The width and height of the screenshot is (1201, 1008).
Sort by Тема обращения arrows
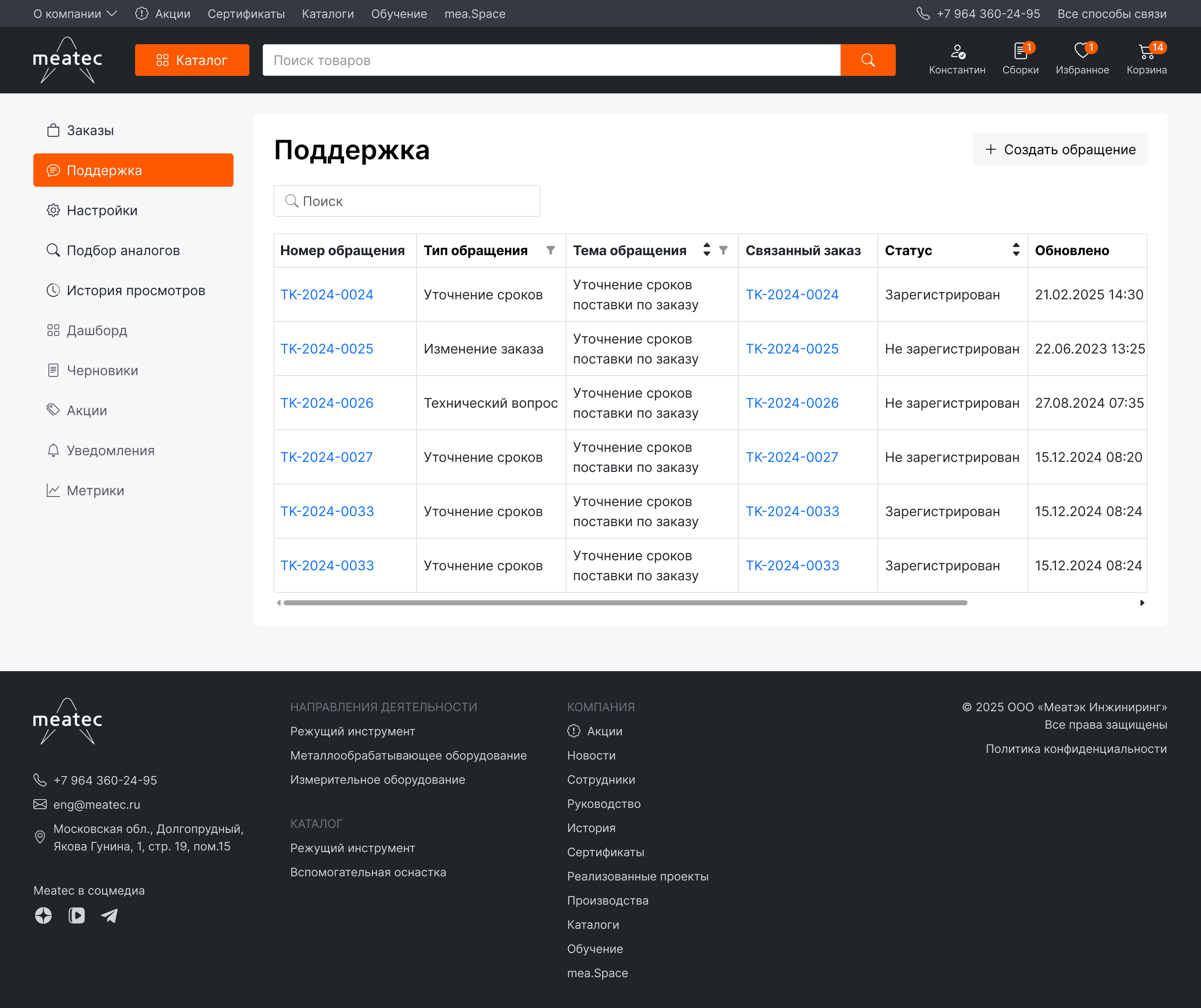[707, 250]
